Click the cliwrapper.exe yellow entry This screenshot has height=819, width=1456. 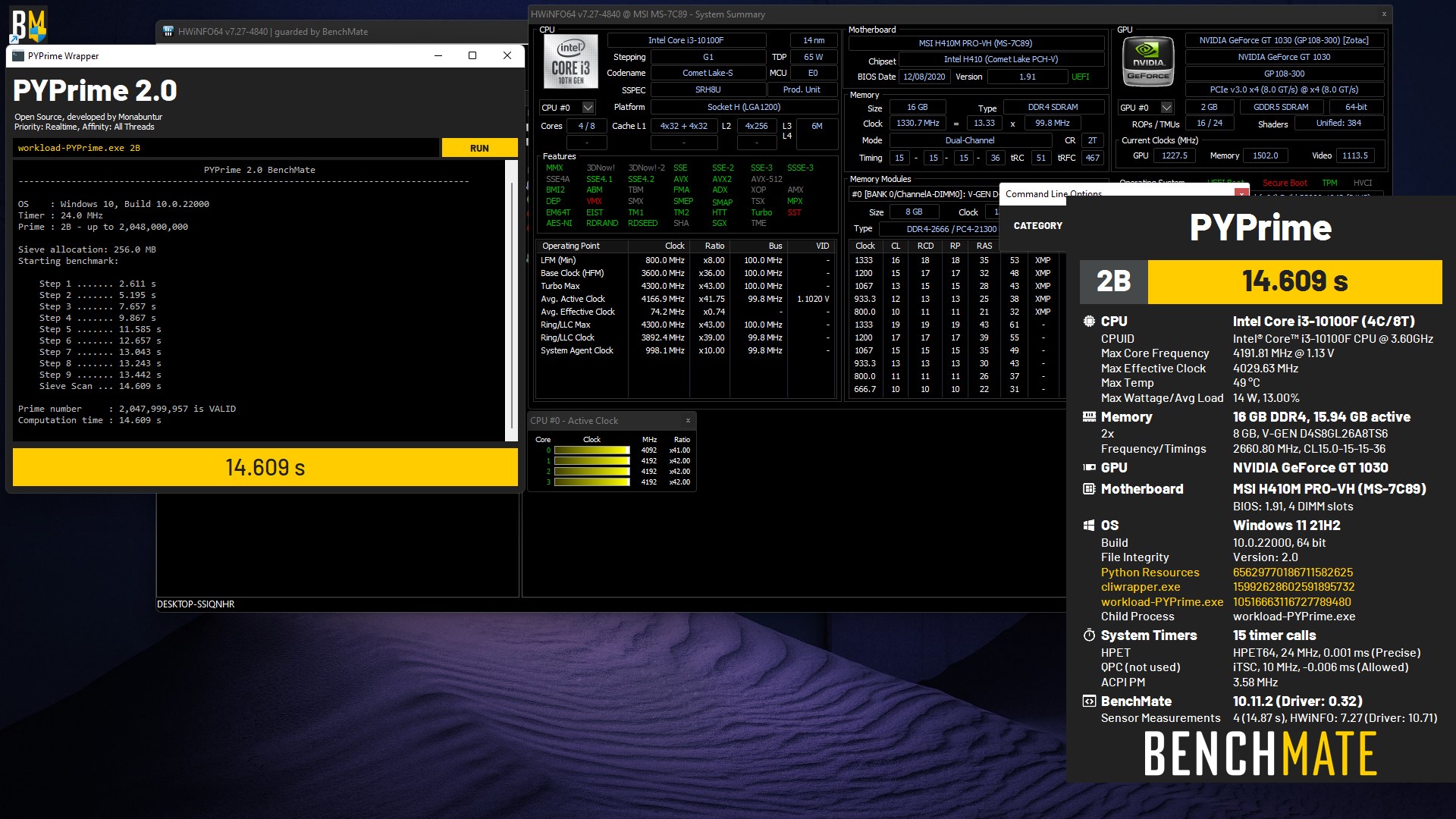pyautogui.click(x=1141, y=587)
